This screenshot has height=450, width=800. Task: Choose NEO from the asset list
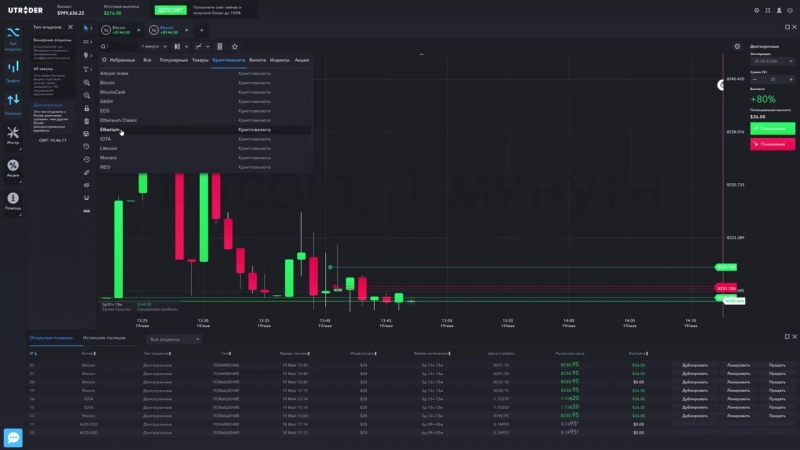(x=205, y=167)
